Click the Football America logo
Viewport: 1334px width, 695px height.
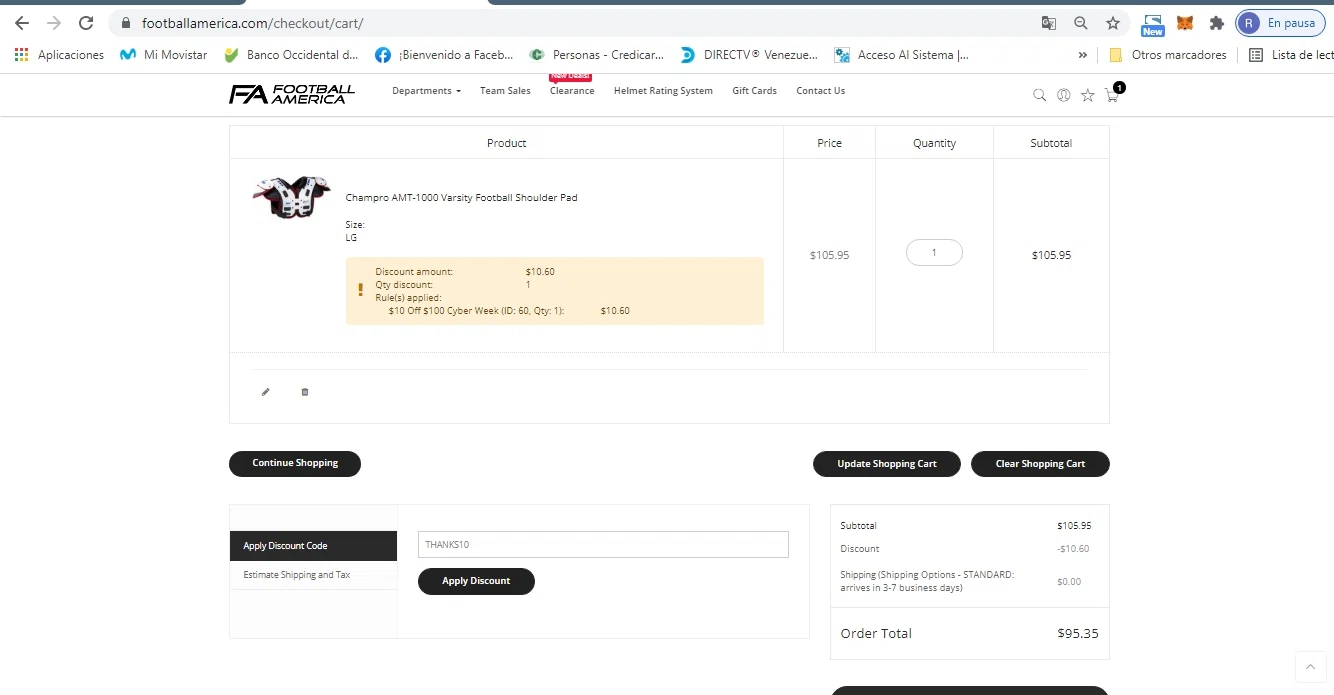coord(292,94)
